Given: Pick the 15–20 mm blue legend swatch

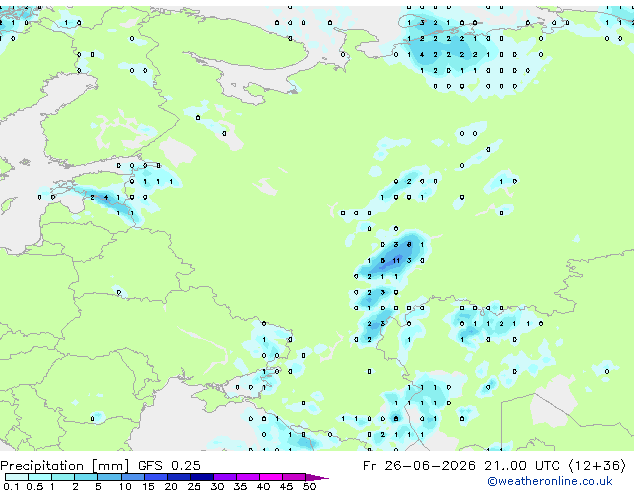Looking at the screenshot, I should click(155, 477).
